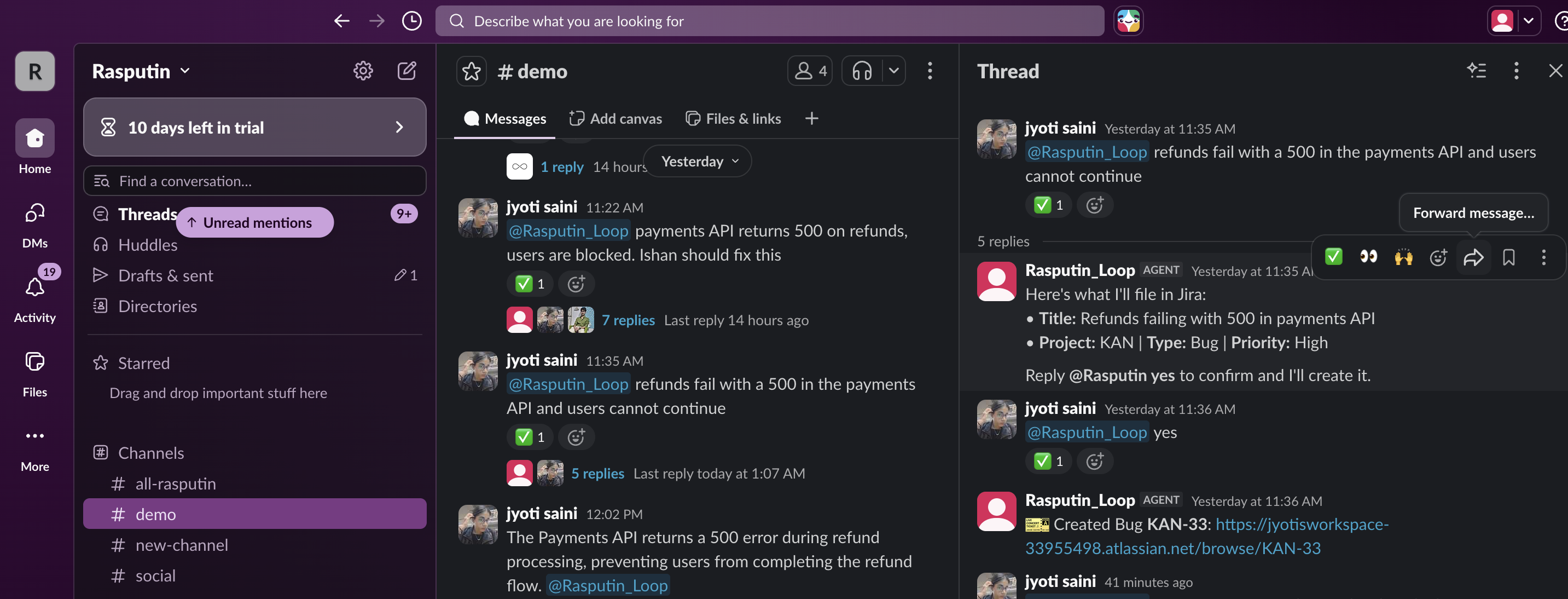Open Files in left rail
This screenshot has height=599, width=1568.
[x=34, y=374]
